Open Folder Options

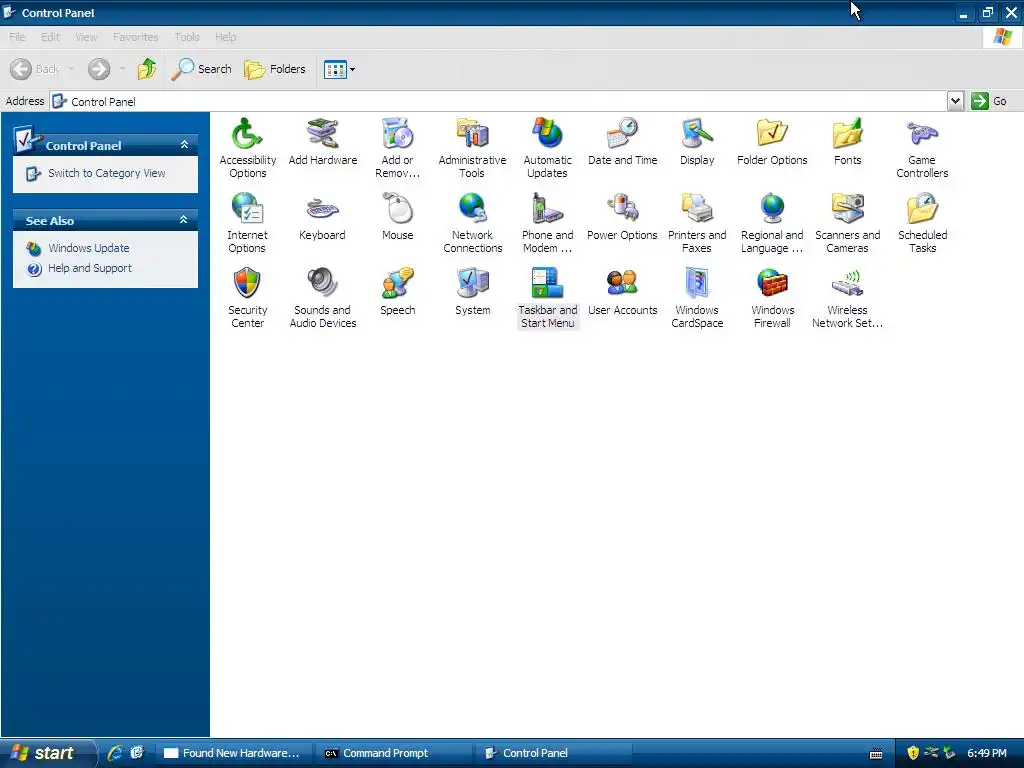click(772, 142)
